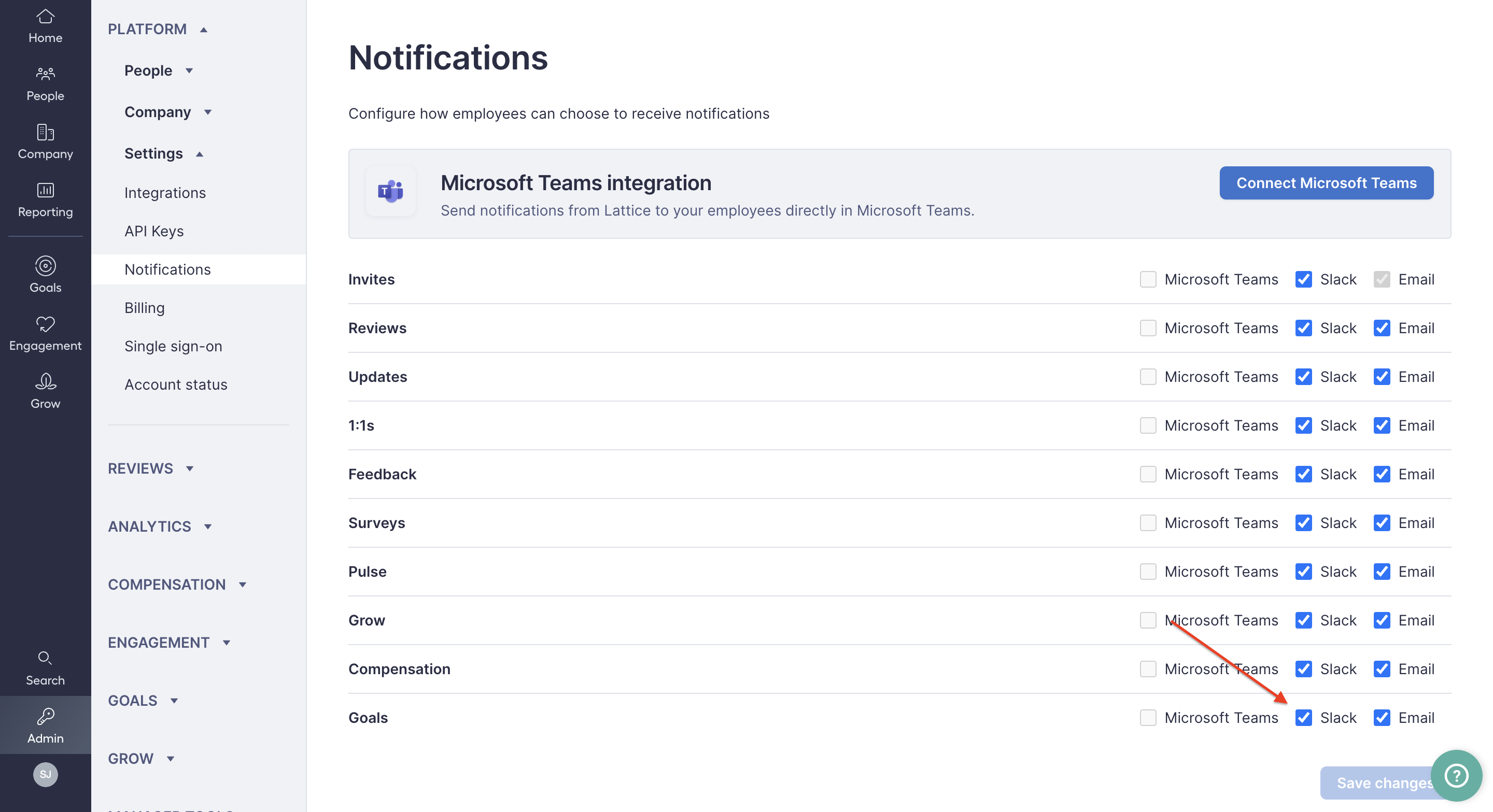Enable Microsoft Teams for Goals

click(x=1148, y=718)
